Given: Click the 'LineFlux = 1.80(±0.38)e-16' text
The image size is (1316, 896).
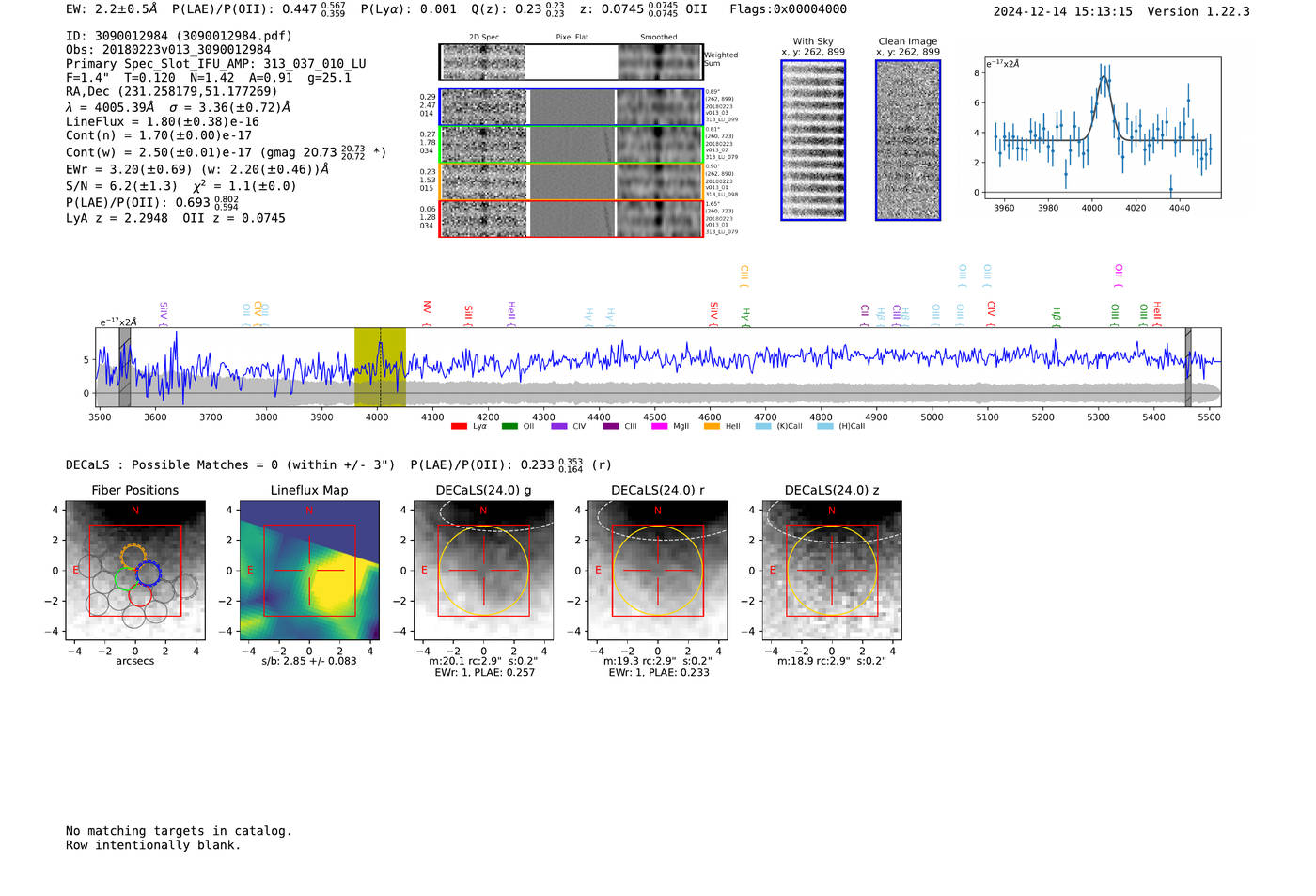Looking at the screenshot, I should 163,121.
